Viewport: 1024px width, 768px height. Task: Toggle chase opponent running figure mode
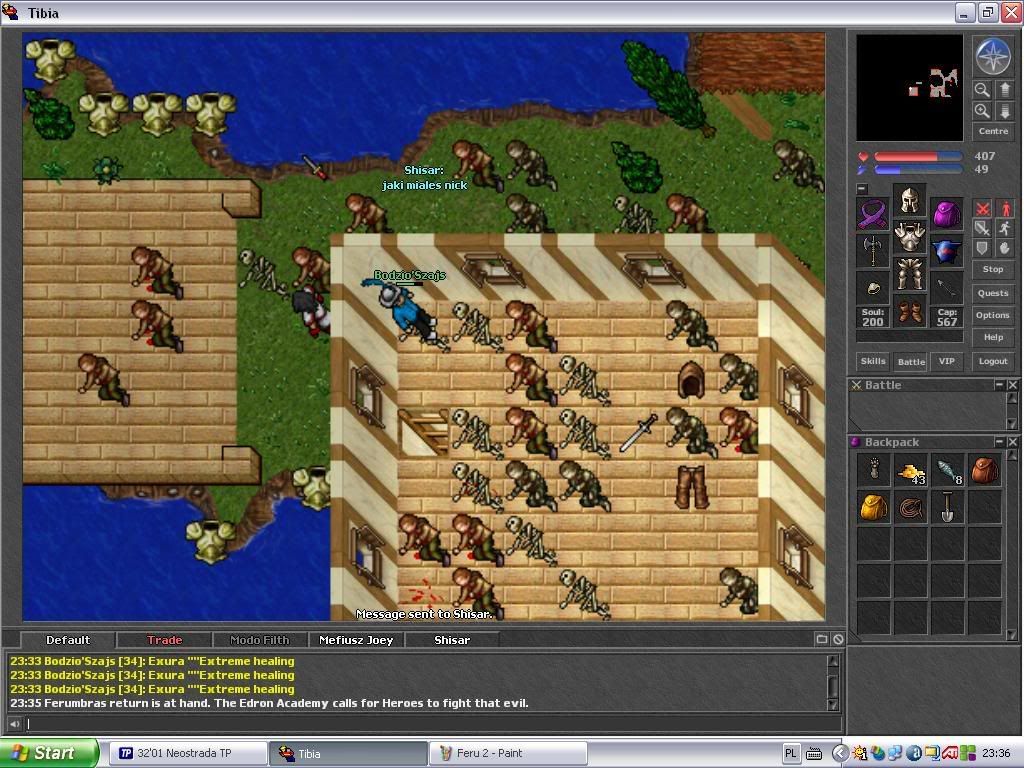pos(1004,229)
